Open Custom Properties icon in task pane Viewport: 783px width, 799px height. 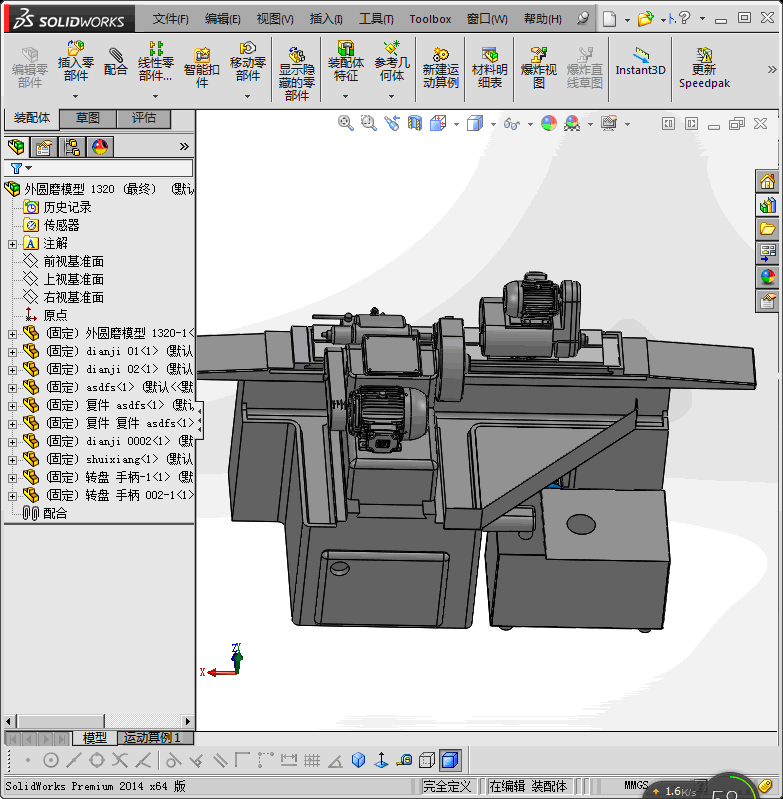click(x=767, y=301)
